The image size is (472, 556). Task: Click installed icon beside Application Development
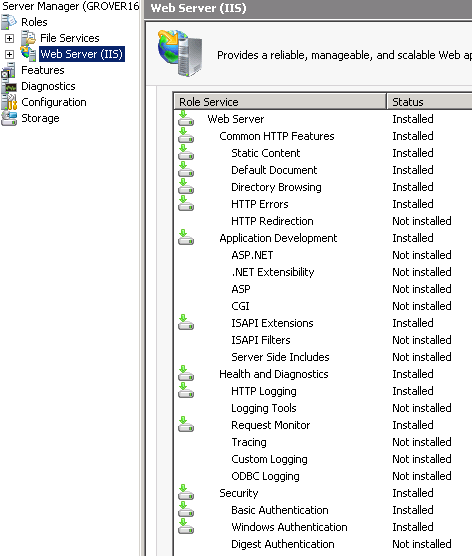pos(186,238)
